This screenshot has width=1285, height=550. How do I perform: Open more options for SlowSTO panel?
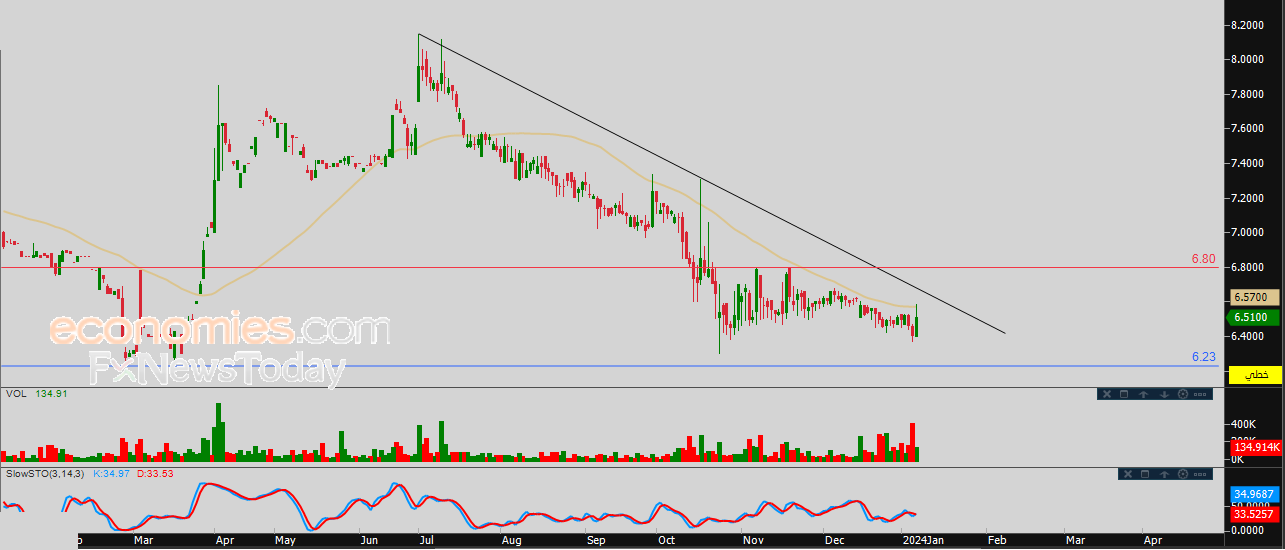pyautogui.click(x=1200, y=474)
